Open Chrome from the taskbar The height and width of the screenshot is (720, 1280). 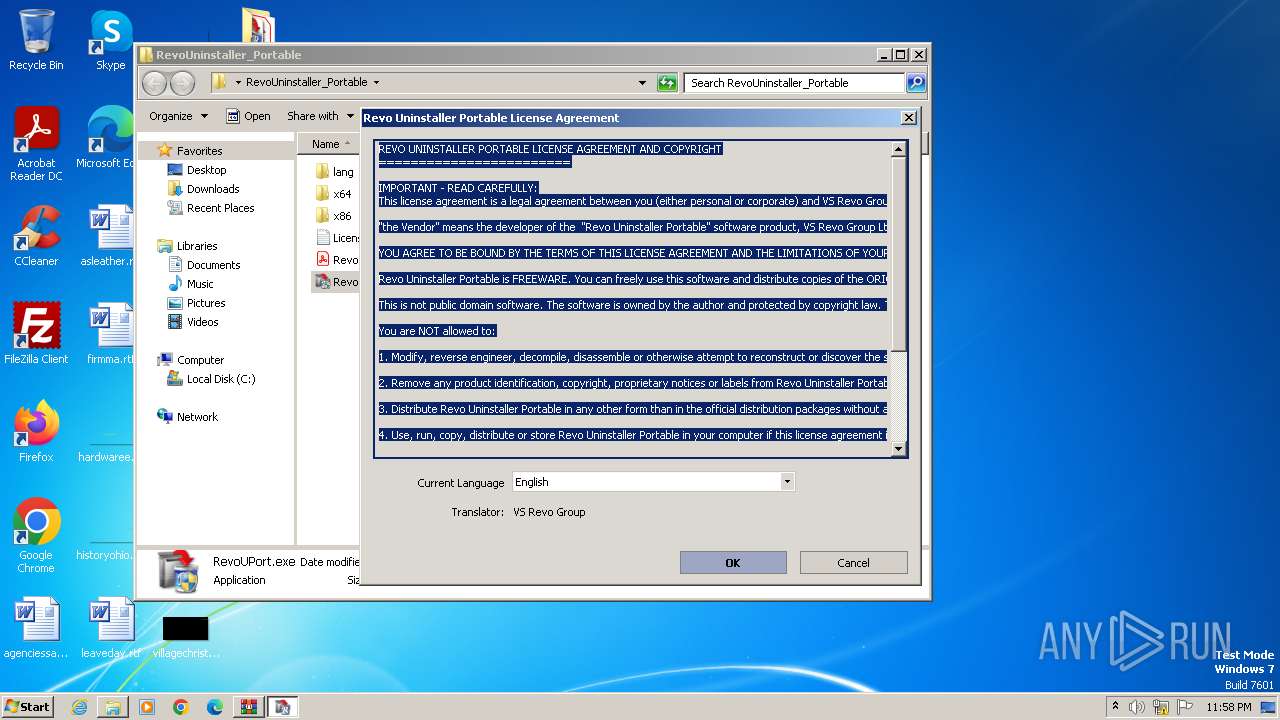point(181,707)
